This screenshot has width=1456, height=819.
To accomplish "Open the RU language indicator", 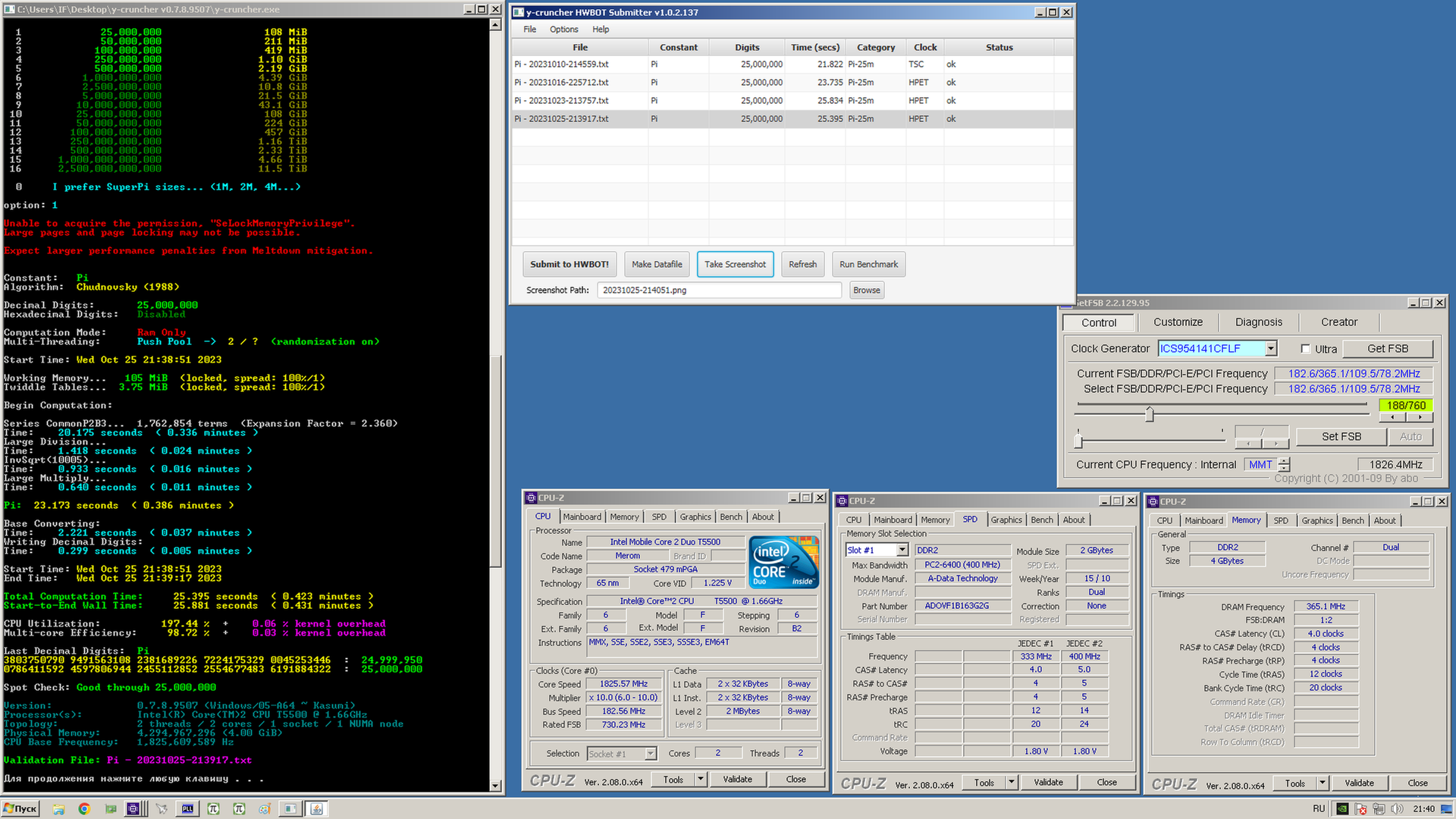I will point(1319,809).
